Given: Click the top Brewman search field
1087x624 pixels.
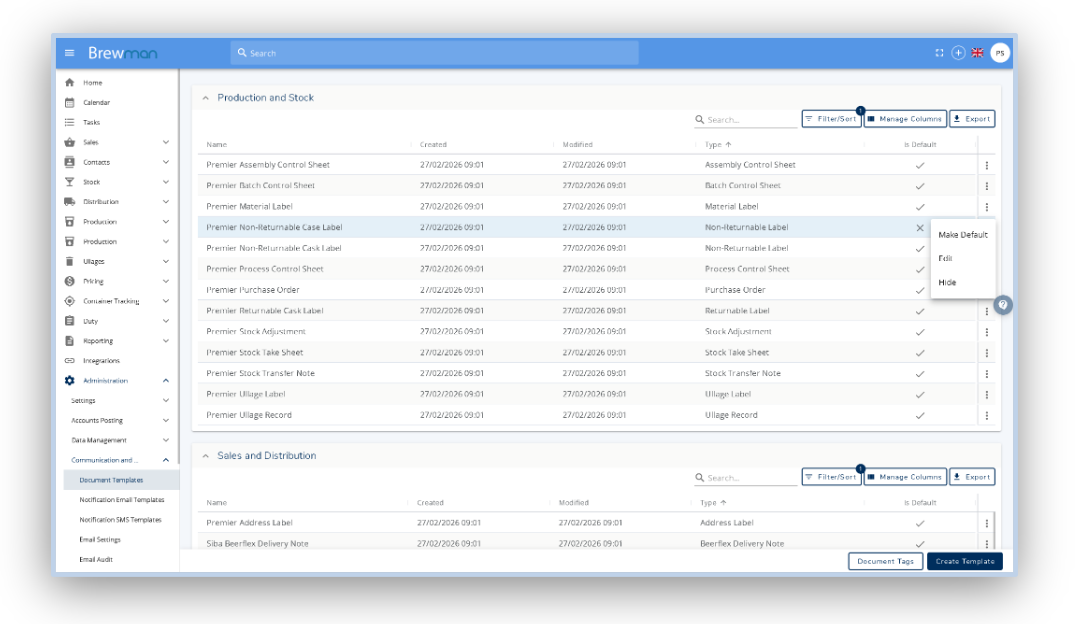Looking at the screenshot, I should click(434, 53).
